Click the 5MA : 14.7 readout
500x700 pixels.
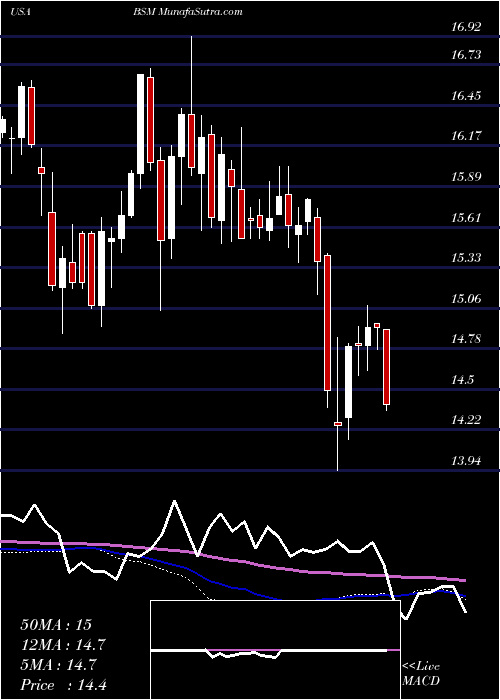click(x=58, y=665)
